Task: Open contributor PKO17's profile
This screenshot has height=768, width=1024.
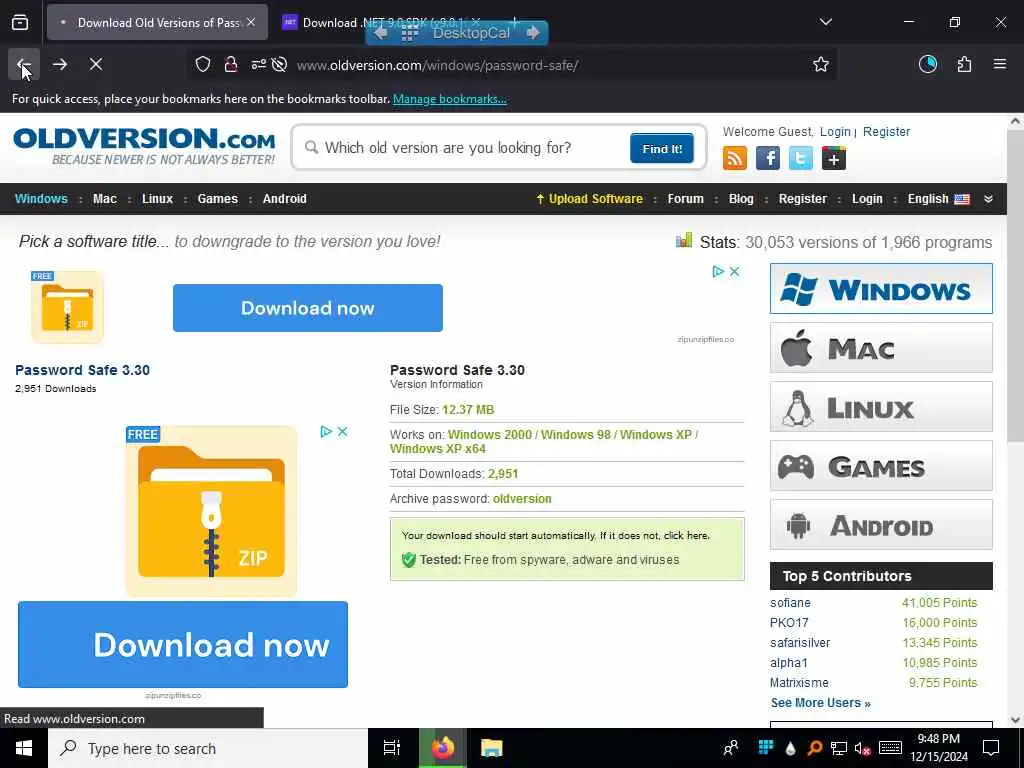Action: (x=789, y=623)
